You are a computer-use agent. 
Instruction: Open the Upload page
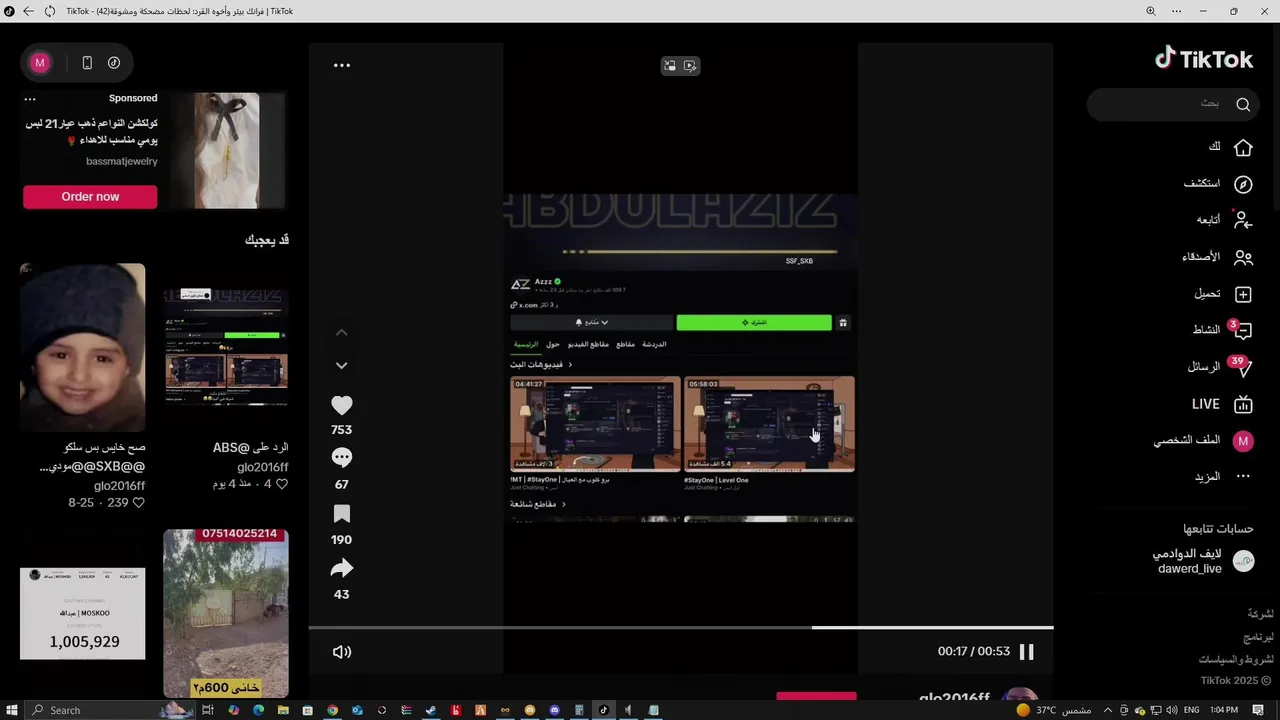[x=1224, y=294]
